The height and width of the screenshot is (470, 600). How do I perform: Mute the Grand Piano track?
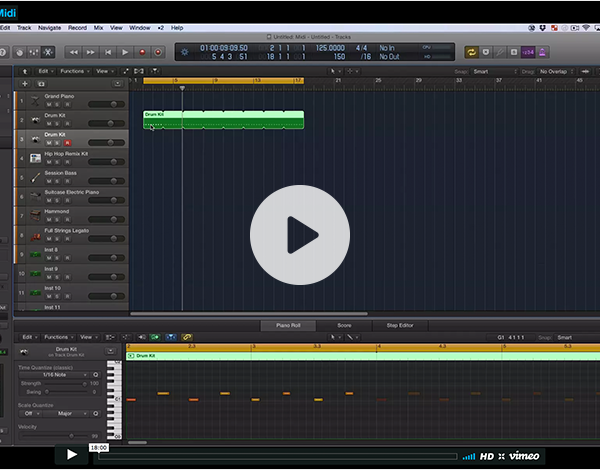coord(47,104)
